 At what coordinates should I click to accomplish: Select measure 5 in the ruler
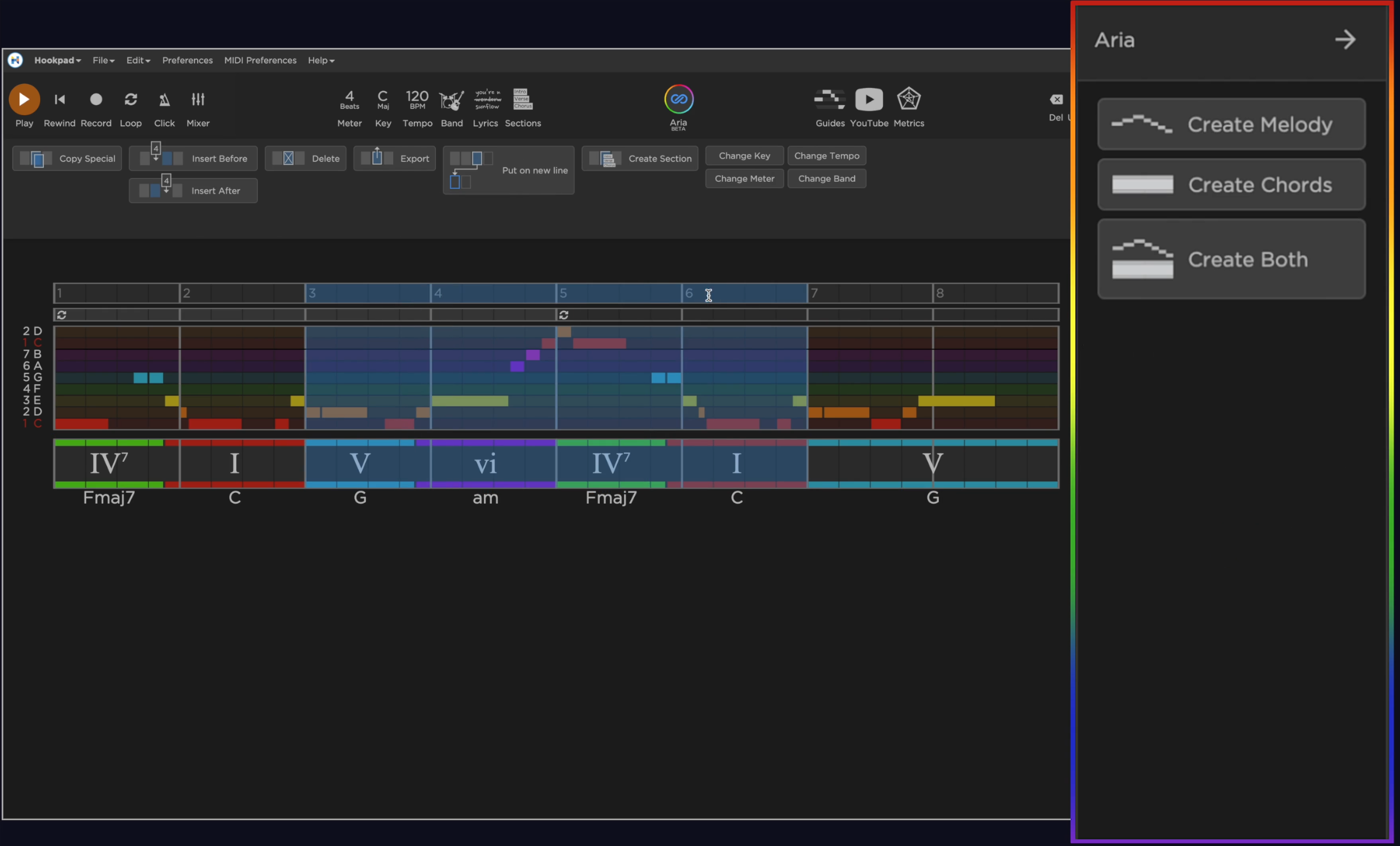[619, 293]
